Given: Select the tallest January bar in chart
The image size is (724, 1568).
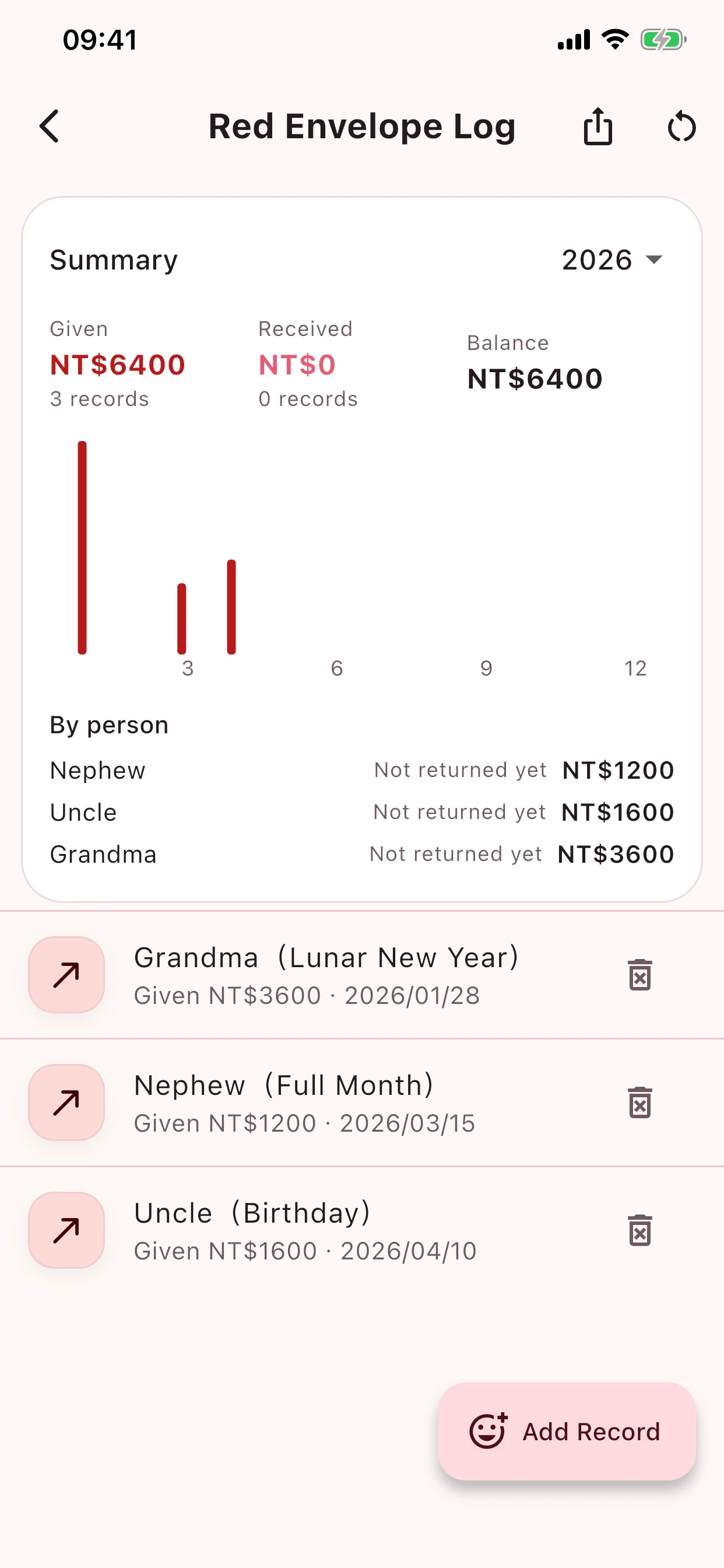Looking at the screenshot, I should pyautogui.click(x=82, y=548).
